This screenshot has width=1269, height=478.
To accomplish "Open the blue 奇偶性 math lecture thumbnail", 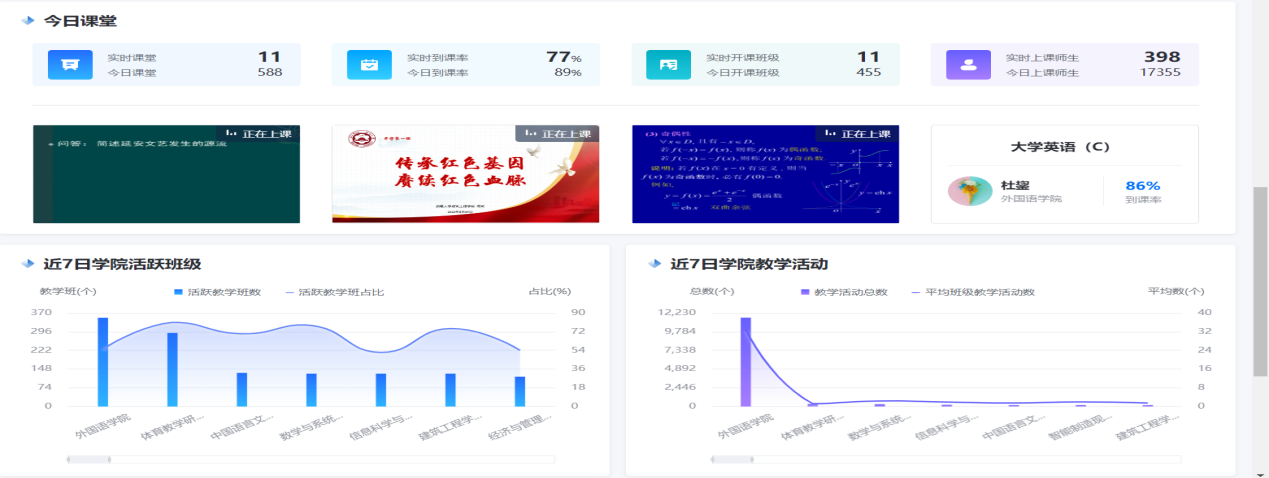I will (765, 174).
